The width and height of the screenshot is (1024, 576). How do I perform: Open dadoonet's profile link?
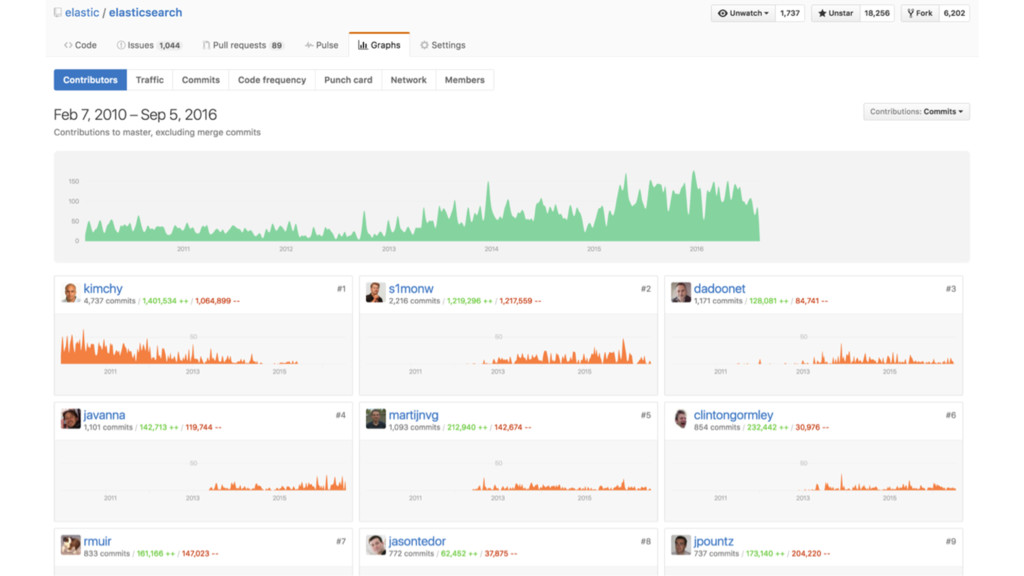coord(719,289)
